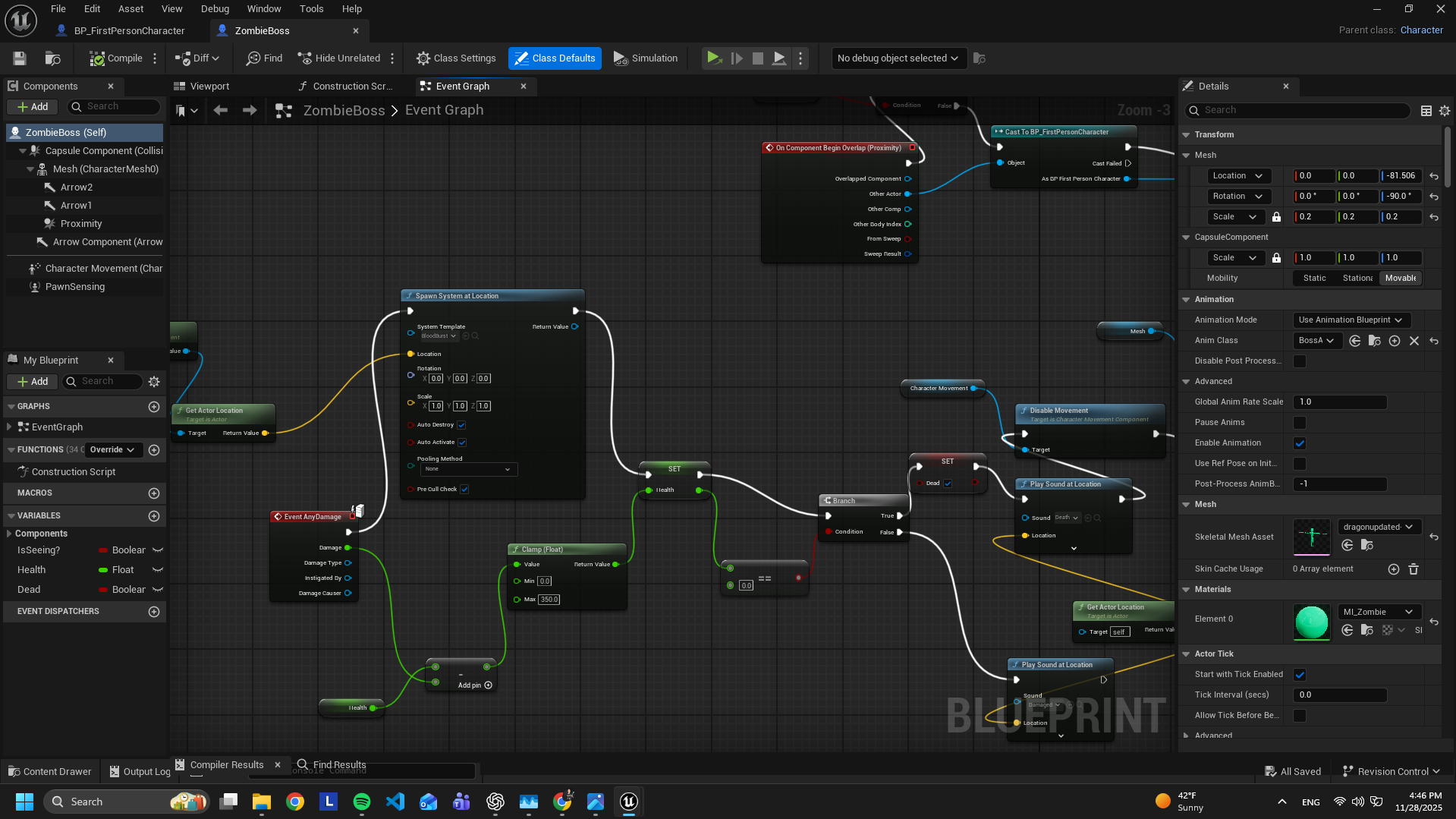Navigate back in the graph history
1456x819 pixels.
[x=221, y=111]
